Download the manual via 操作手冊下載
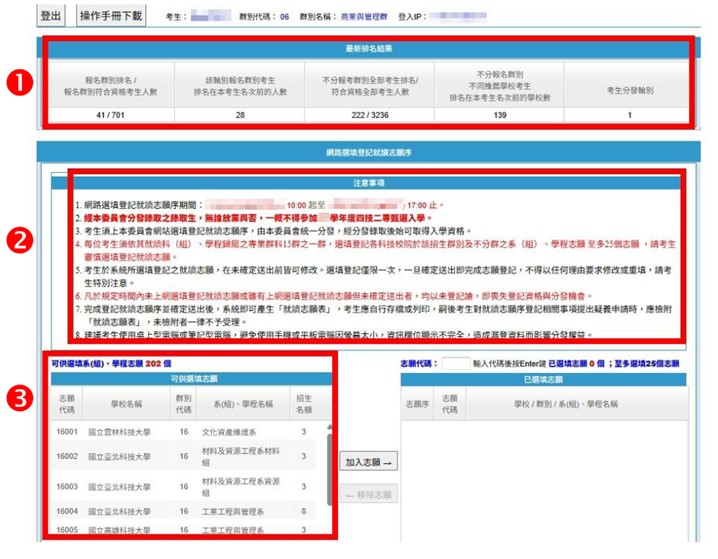This screenshot has width=718, height=559. click(110, 16)
